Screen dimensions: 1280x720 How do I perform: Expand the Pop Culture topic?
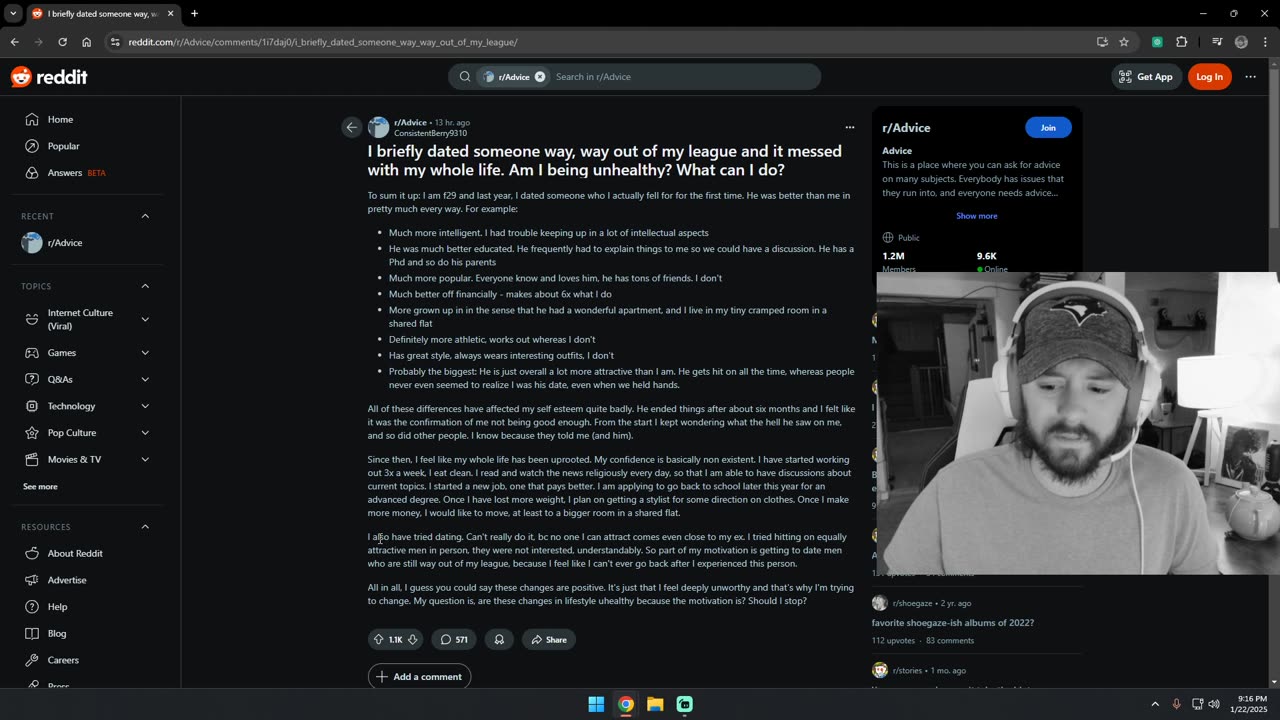click(x=145, y=433)
